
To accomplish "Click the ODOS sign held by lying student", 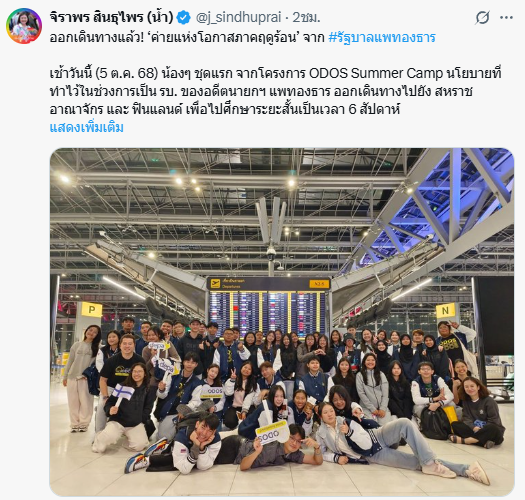I will (x=272, y=433).
